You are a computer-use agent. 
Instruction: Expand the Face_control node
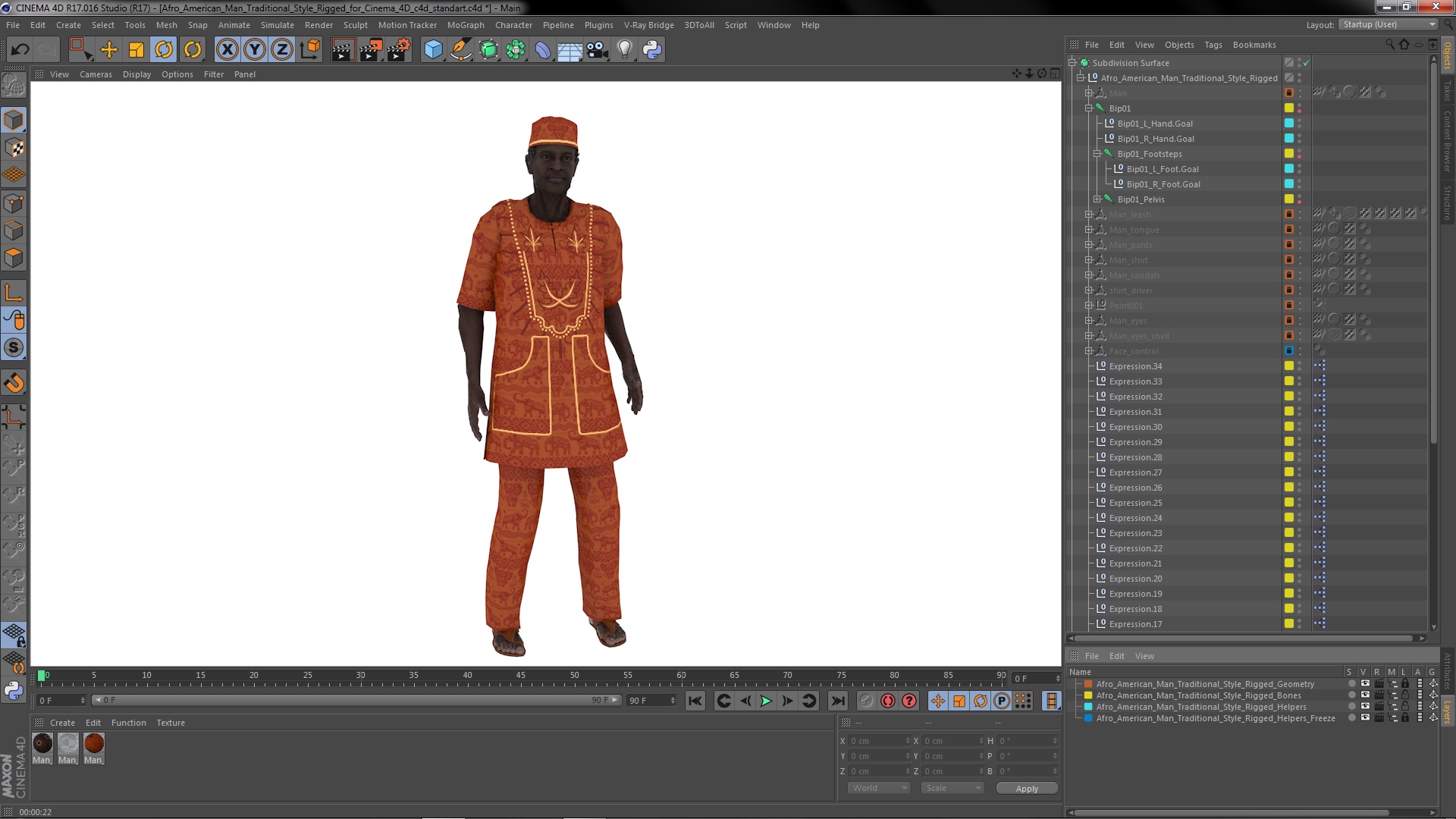1089,351
